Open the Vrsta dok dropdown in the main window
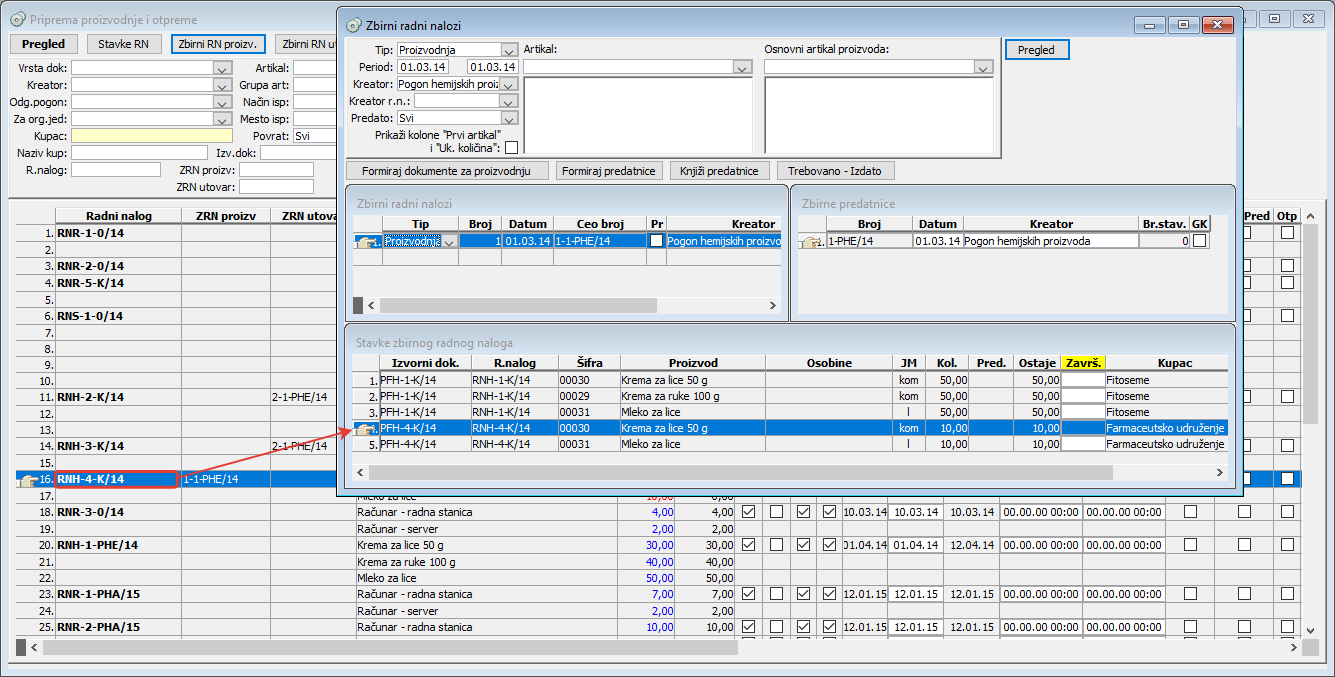 pos(223,68)
